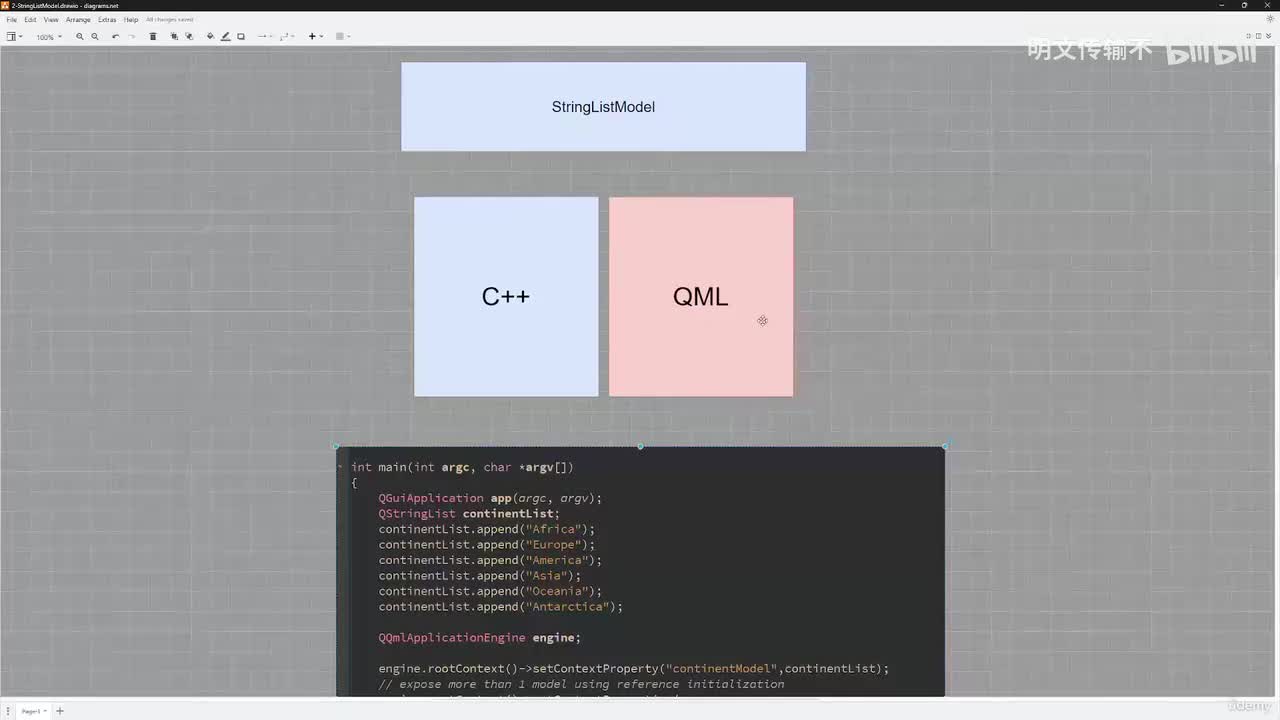
Task: Open the File menu
Action: 11,20
